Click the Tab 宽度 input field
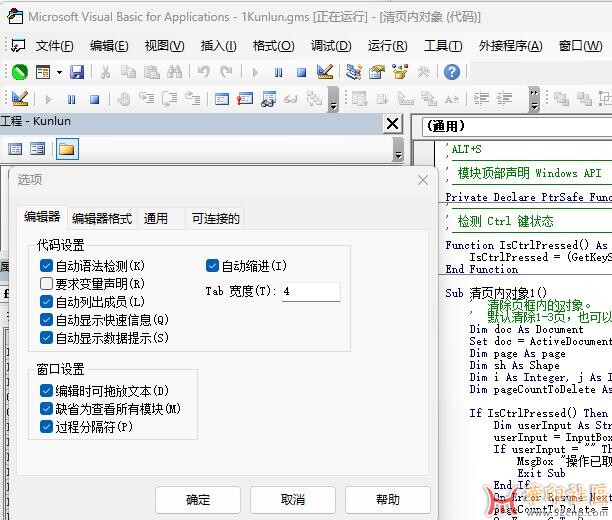 tap(311, 291)
